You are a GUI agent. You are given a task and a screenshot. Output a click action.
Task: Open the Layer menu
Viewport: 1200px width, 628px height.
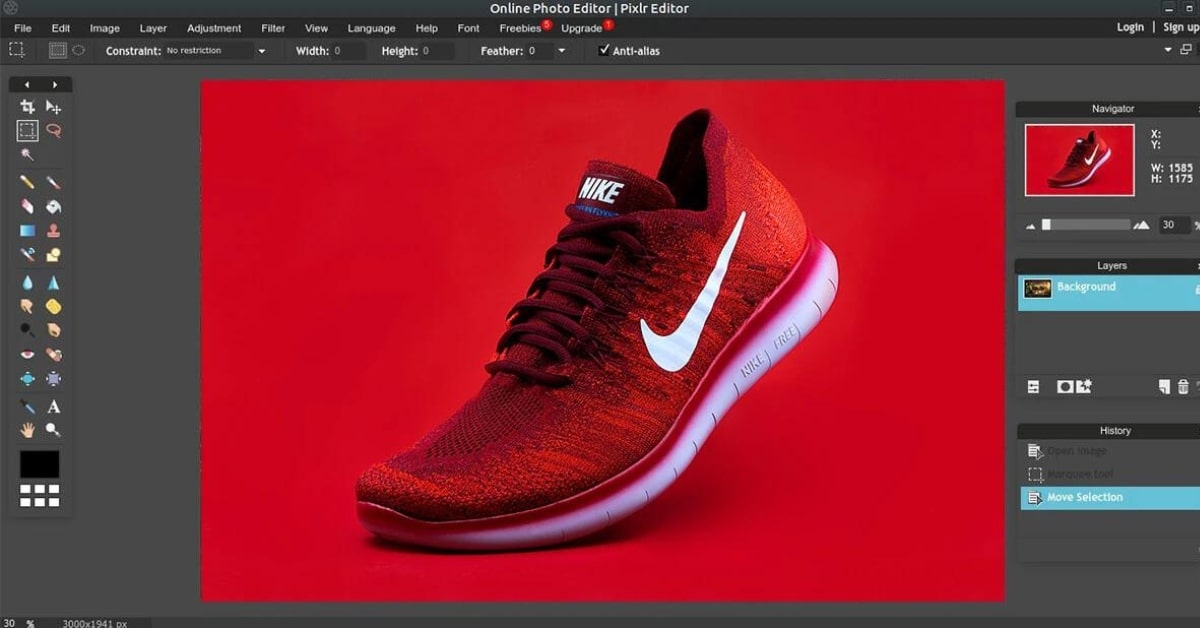click(x=153, y=28)
